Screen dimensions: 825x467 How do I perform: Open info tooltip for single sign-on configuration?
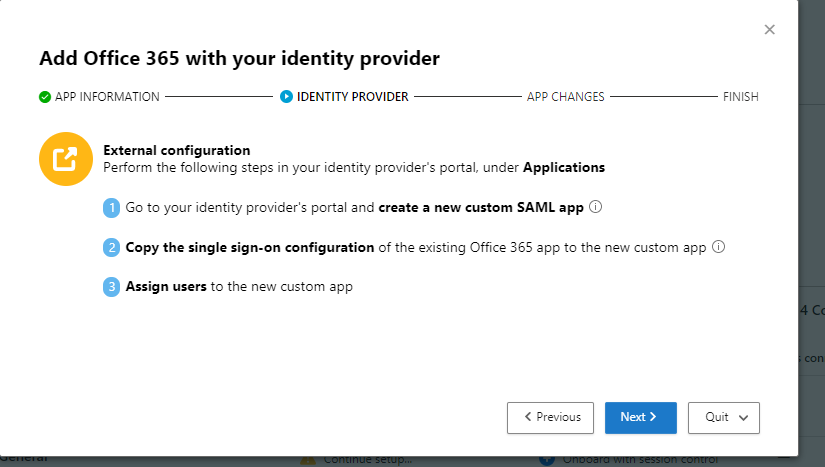[x=718, y=247]
